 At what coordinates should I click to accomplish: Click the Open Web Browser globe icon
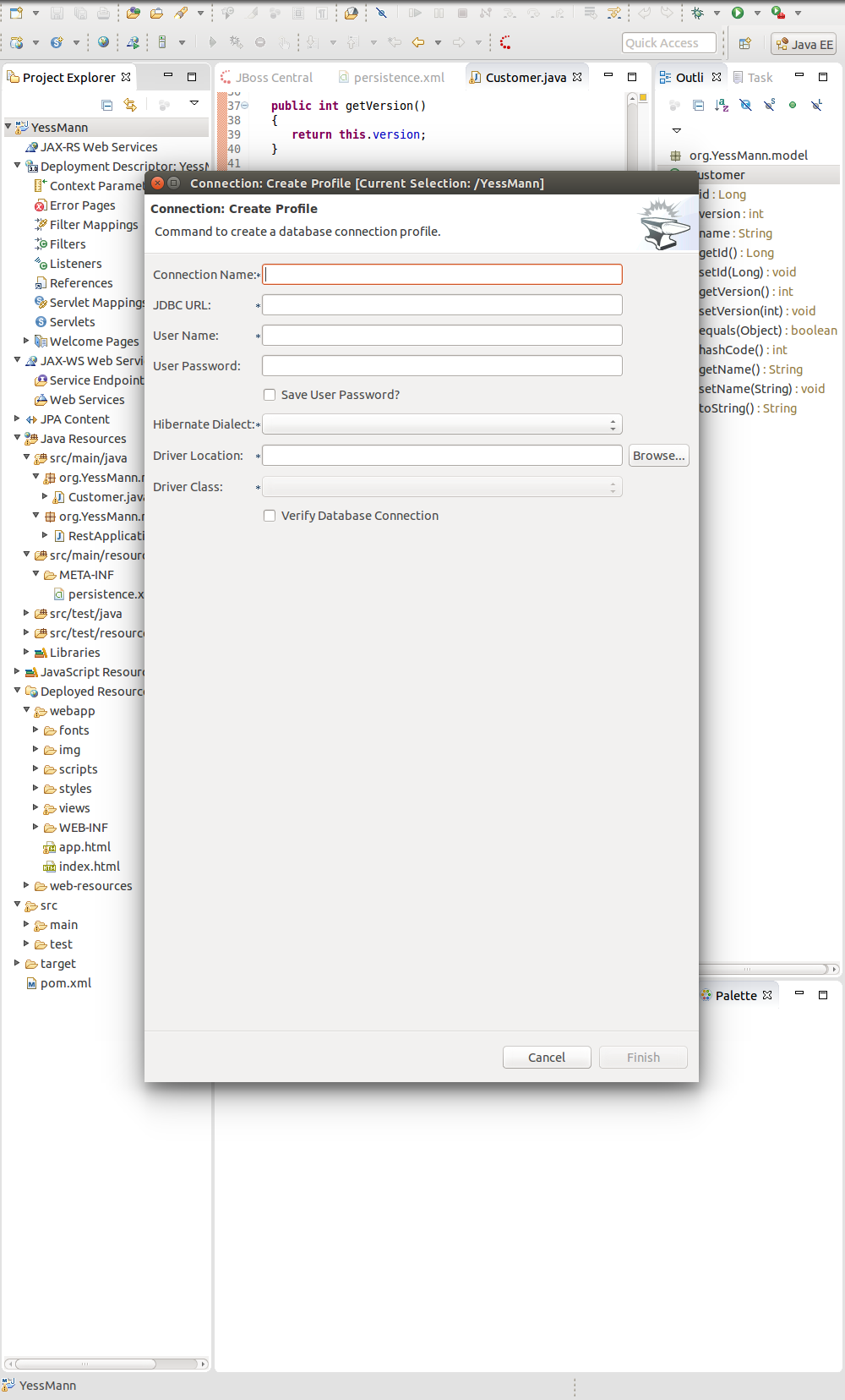point(103,42)
